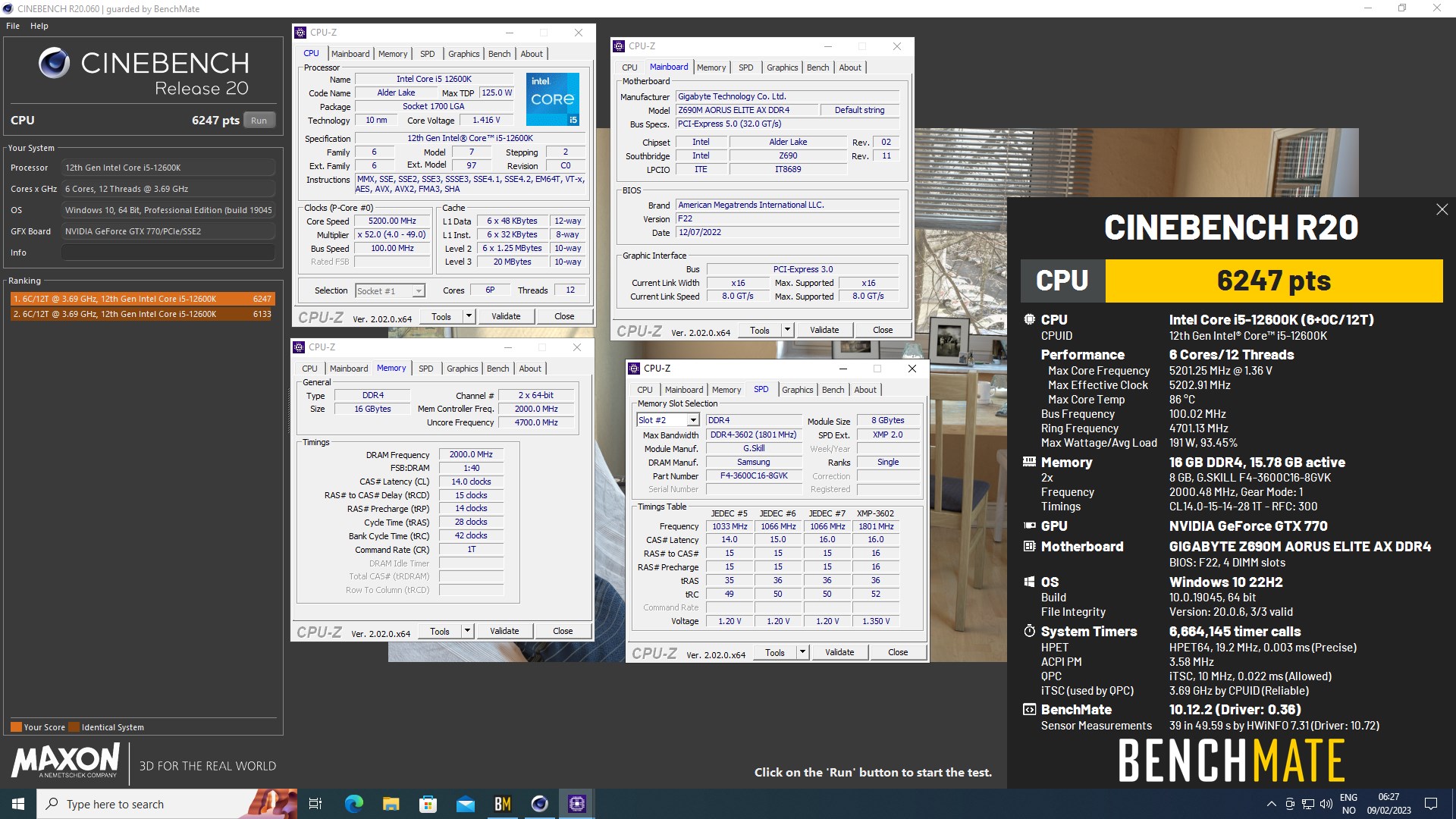Expand Tools arrow in CPU tab window

tap(469, 316)
